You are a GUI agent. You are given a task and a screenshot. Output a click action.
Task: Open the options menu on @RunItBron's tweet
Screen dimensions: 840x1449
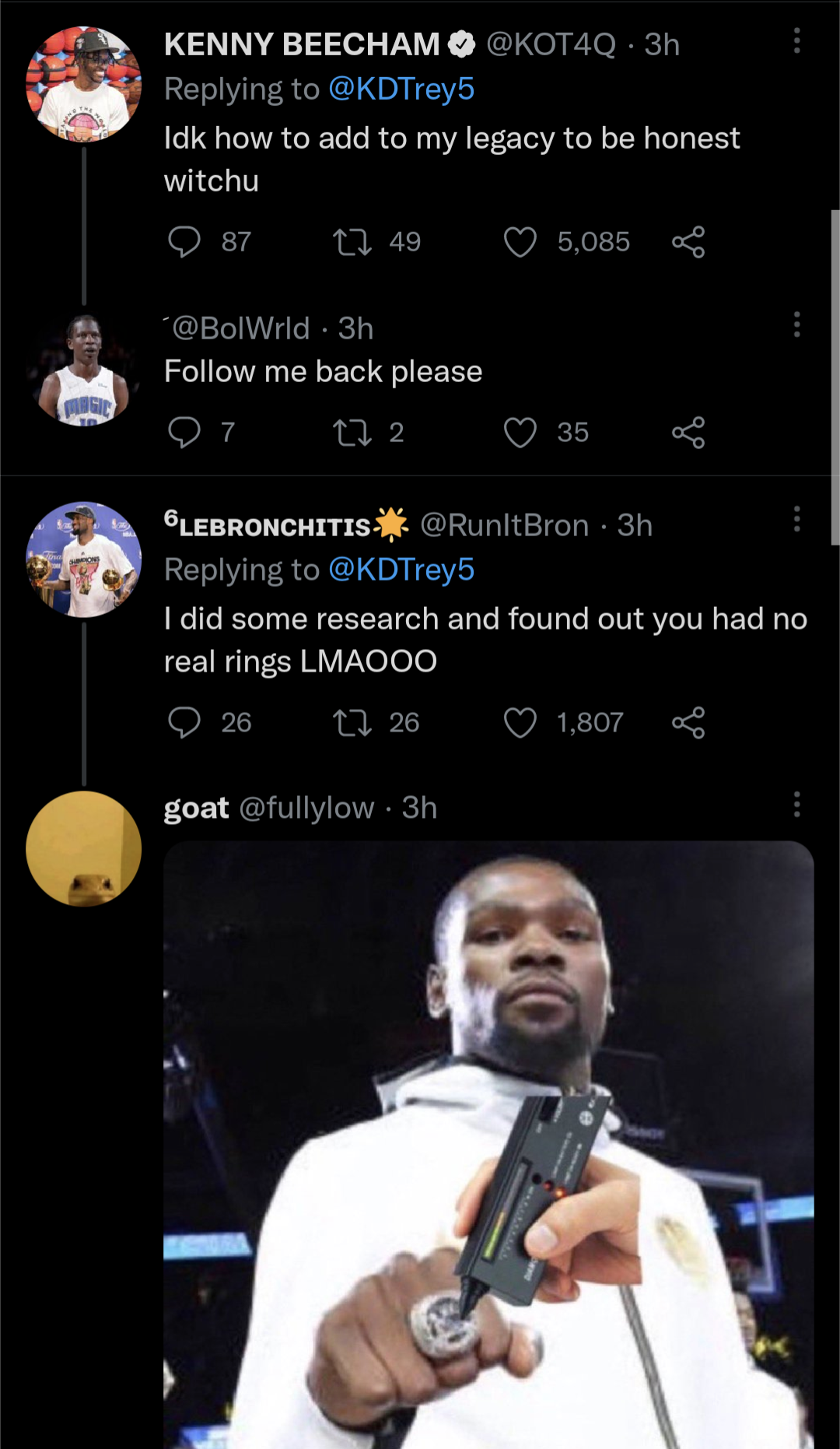click(796, 520)
